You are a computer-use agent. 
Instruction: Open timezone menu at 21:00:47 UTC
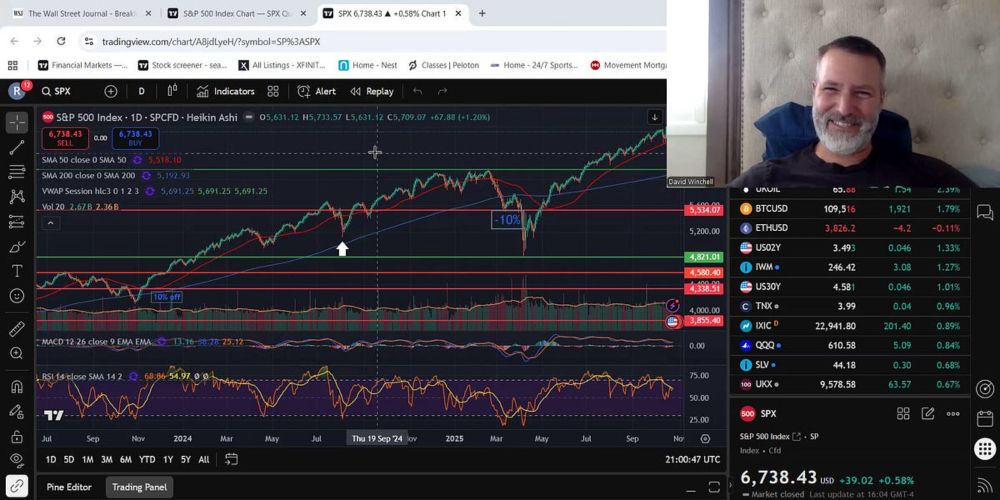coord(692,459)
